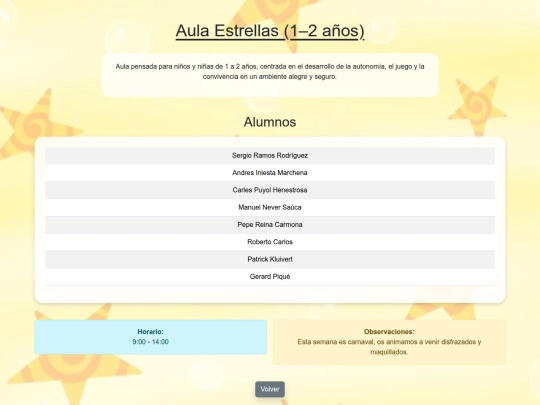The width and height of the screenshot is (540, 405).
Task: Select student Sergio Ramos Rodriguez
Action: [270, 156]
